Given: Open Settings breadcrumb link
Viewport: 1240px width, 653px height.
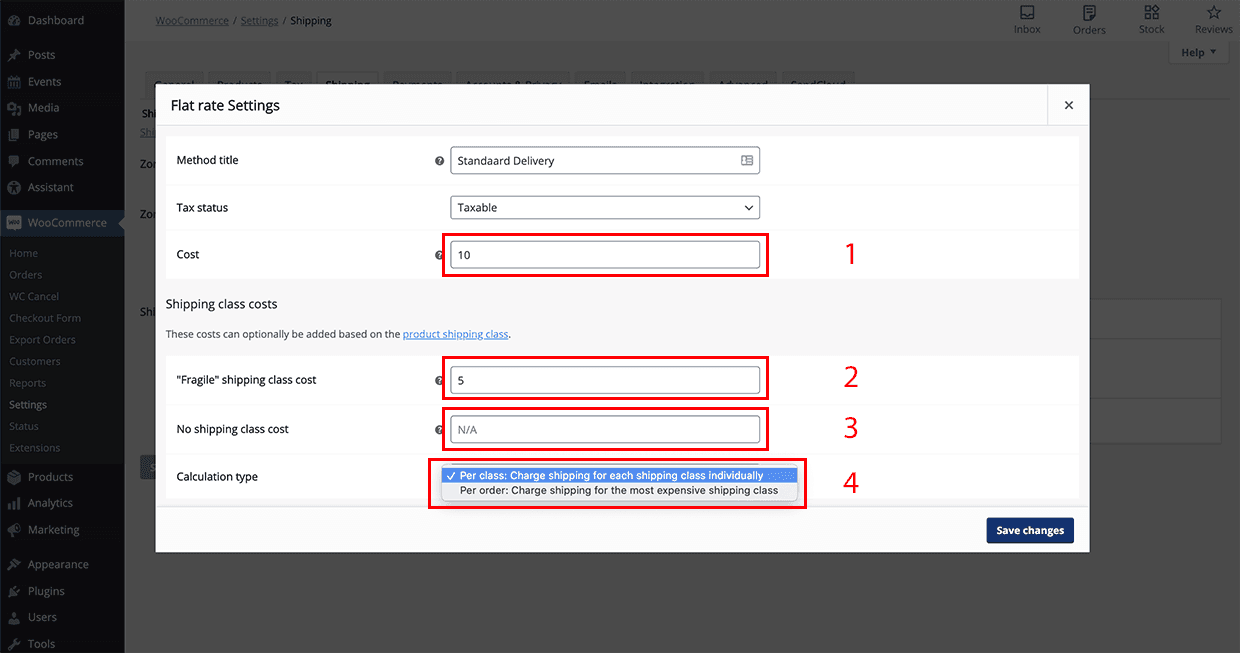Looking at the screenshot, I should (260, 20).
